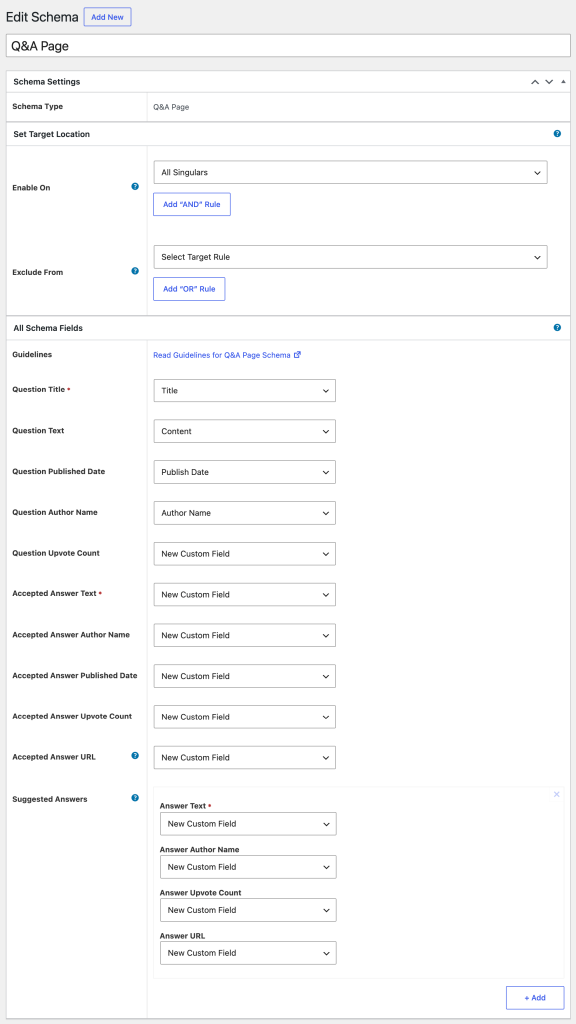Viewport: 576px width, 1024px height.
Task: Edit the Q&A Page title field
Action: tap(288, 46)
